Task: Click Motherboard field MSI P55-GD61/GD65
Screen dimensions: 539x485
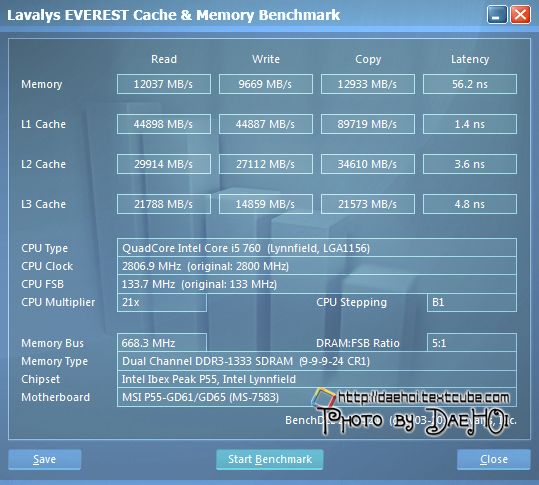Action: pyautogui.click(x=317, y=397)
